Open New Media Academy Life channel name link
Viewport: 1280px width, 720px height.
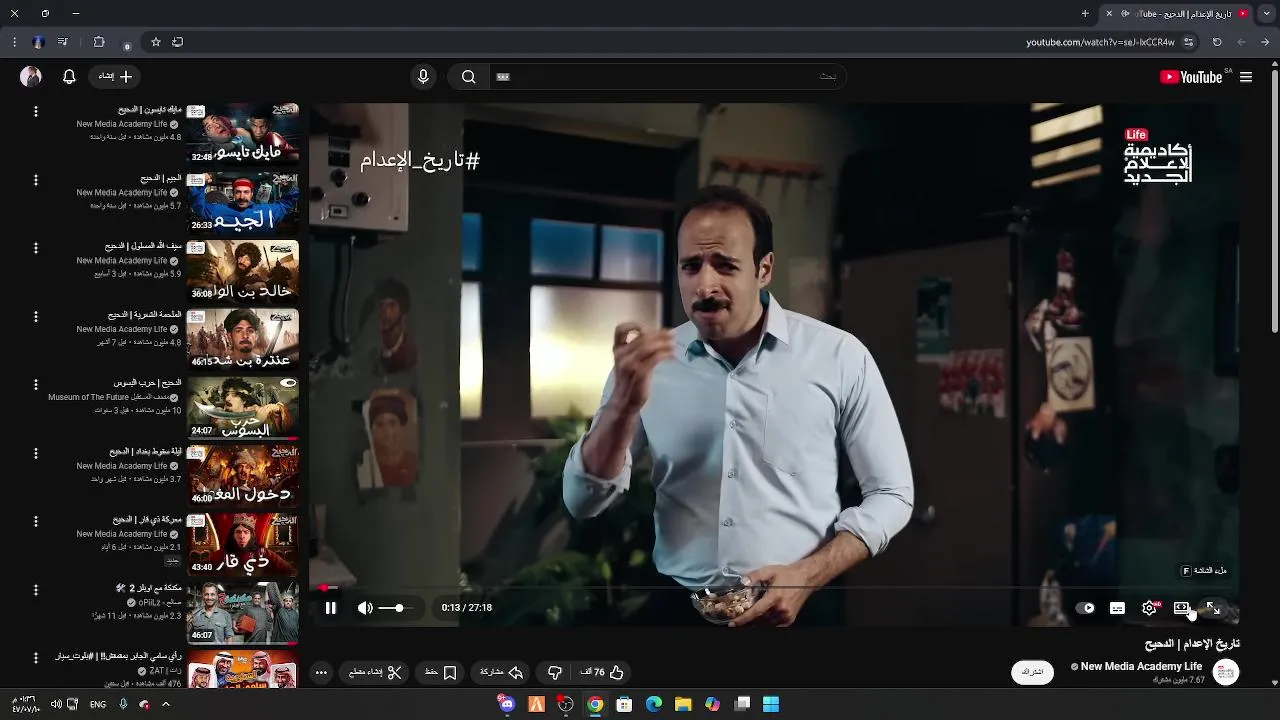click(1141, 666)
